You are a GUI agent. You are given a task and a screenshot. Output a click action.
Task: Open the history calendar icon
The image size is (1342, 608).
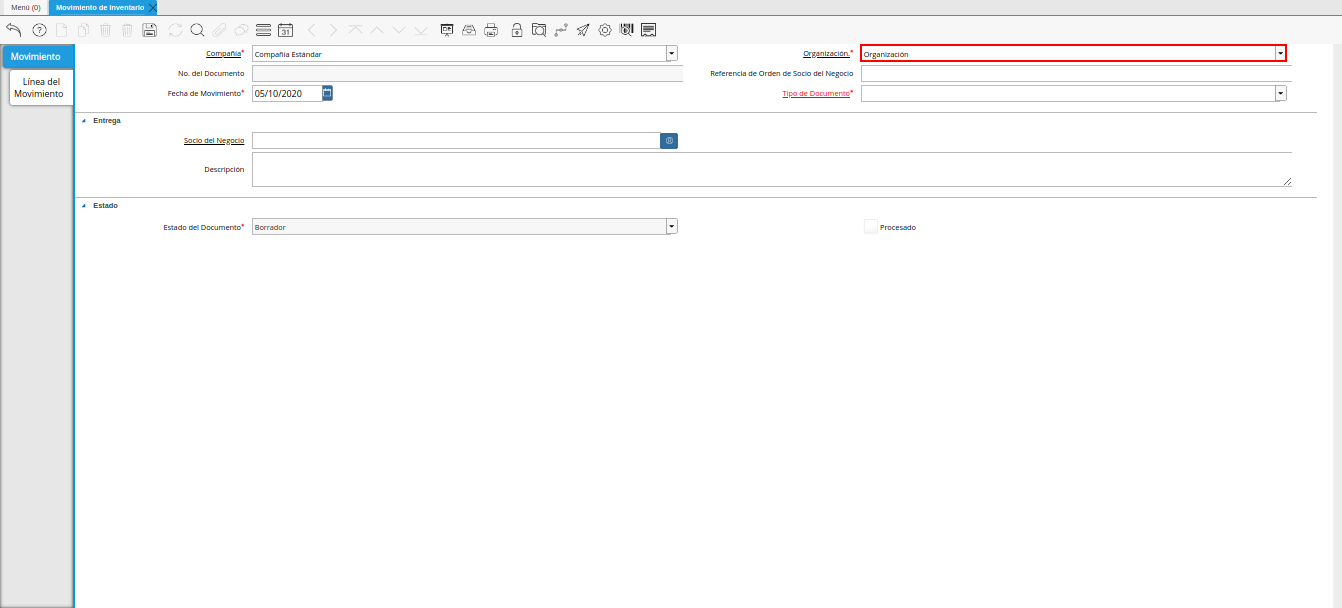(x=285, y=30)
